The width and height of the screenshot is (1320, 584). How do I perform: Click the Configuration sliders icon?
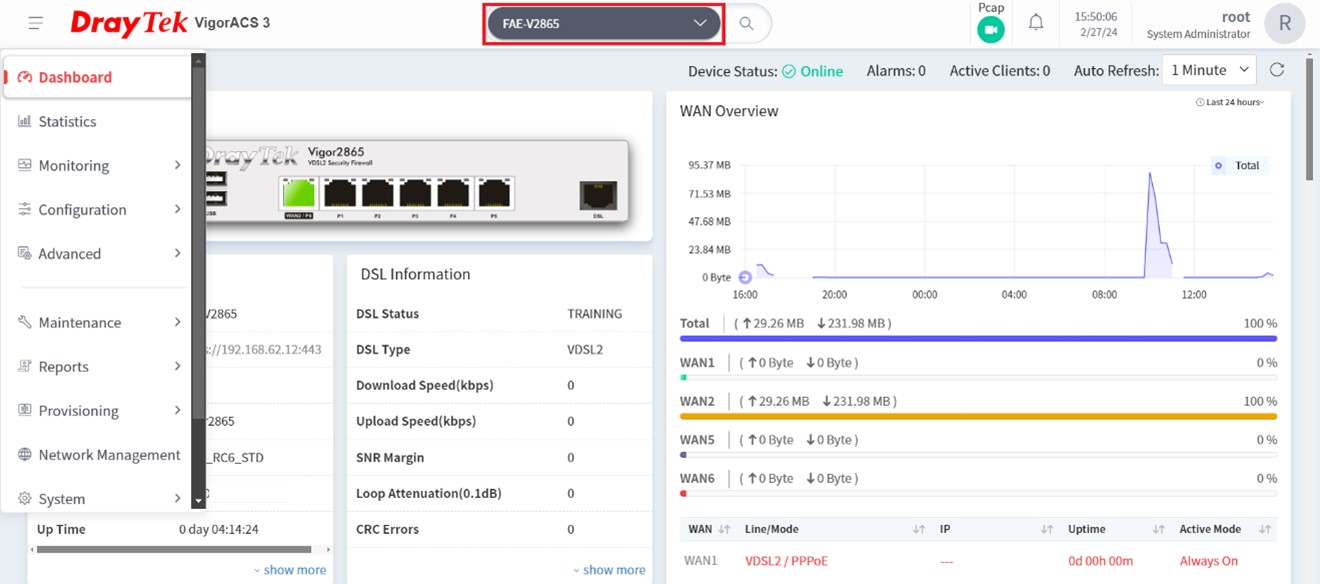(x=25, y=209)
